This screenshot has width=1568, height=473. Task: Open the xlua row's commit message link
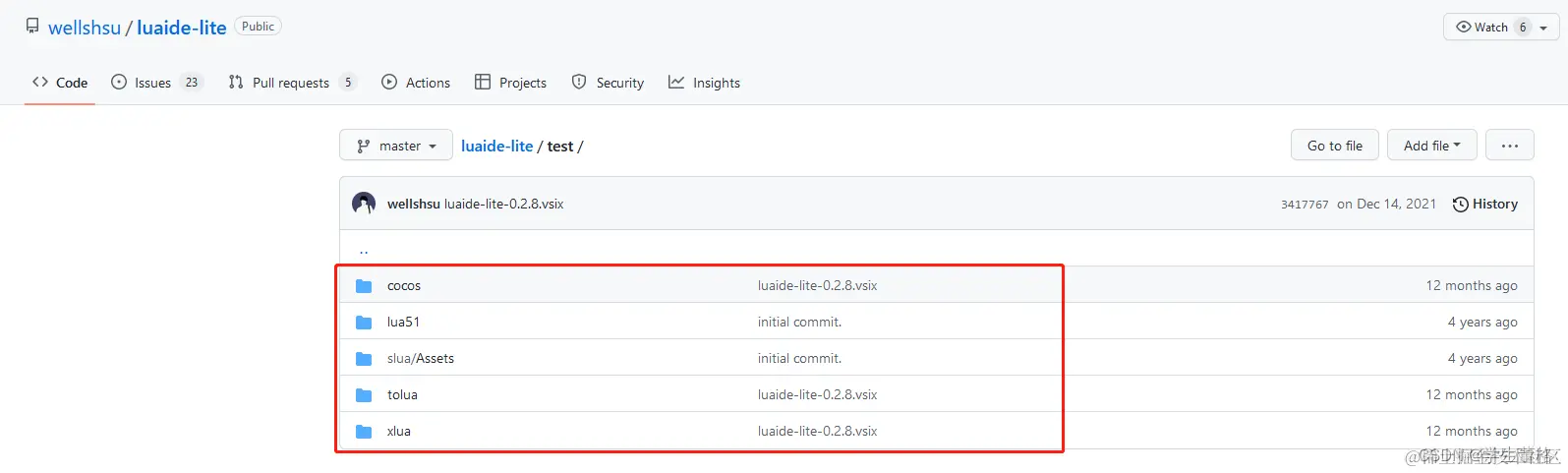click(x=818, y=432)
